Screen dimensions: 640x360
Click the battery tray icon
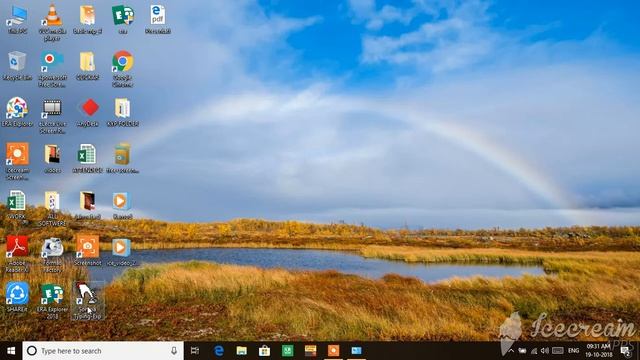pyautogui.click(x=522, y=351)
